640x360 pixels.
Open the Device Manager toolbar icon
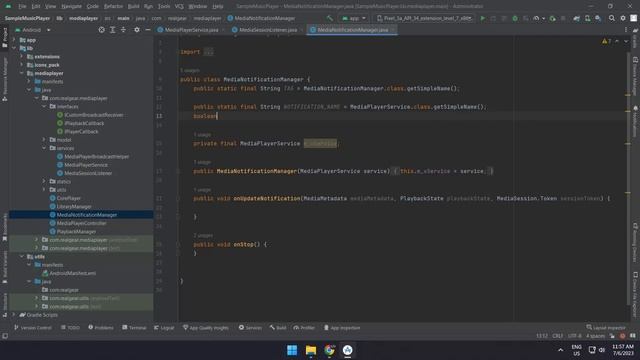coord(587,18)
